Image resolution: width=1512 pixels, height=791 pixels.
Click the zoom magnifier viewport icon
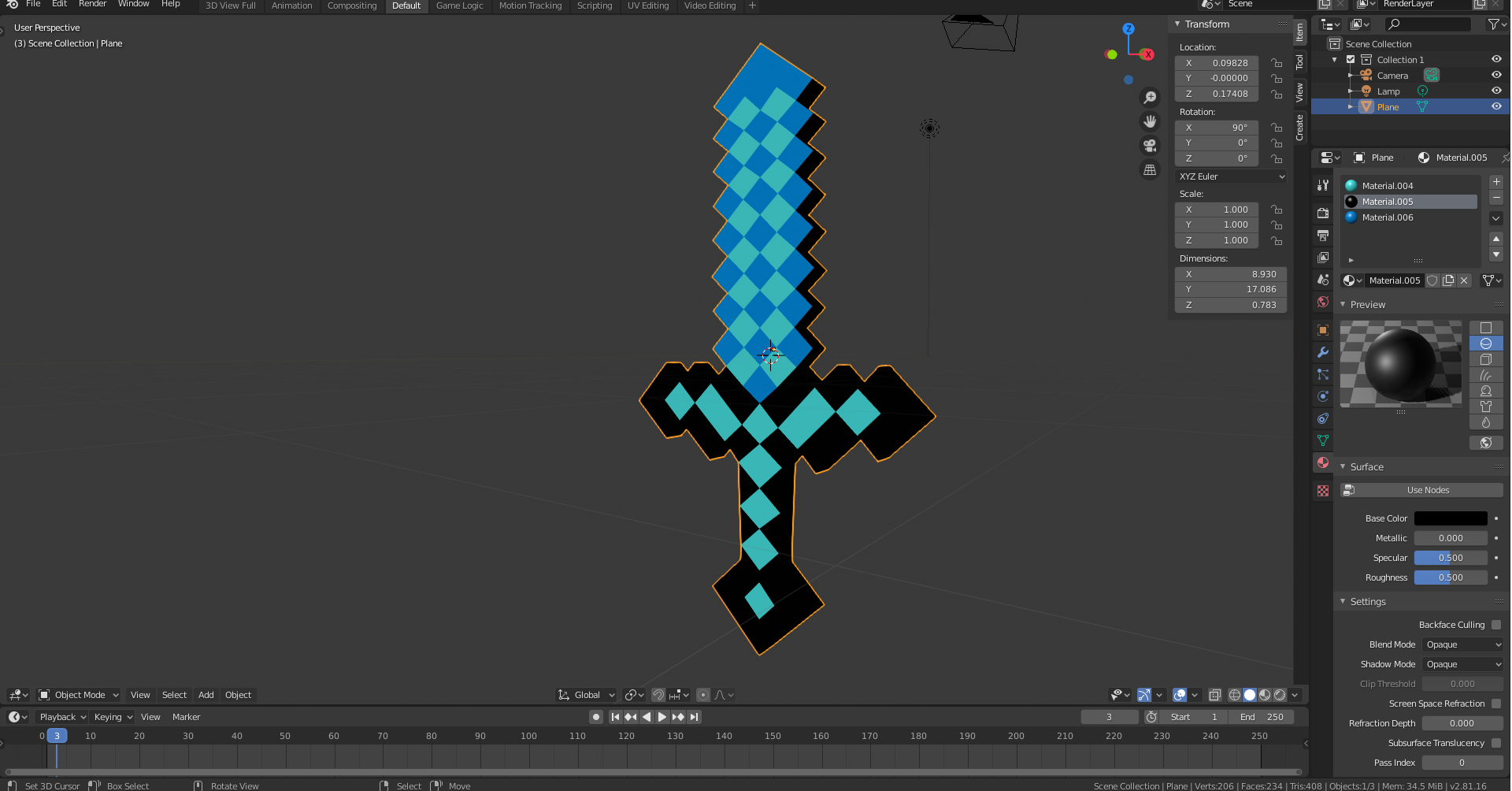click(1150, 98)
